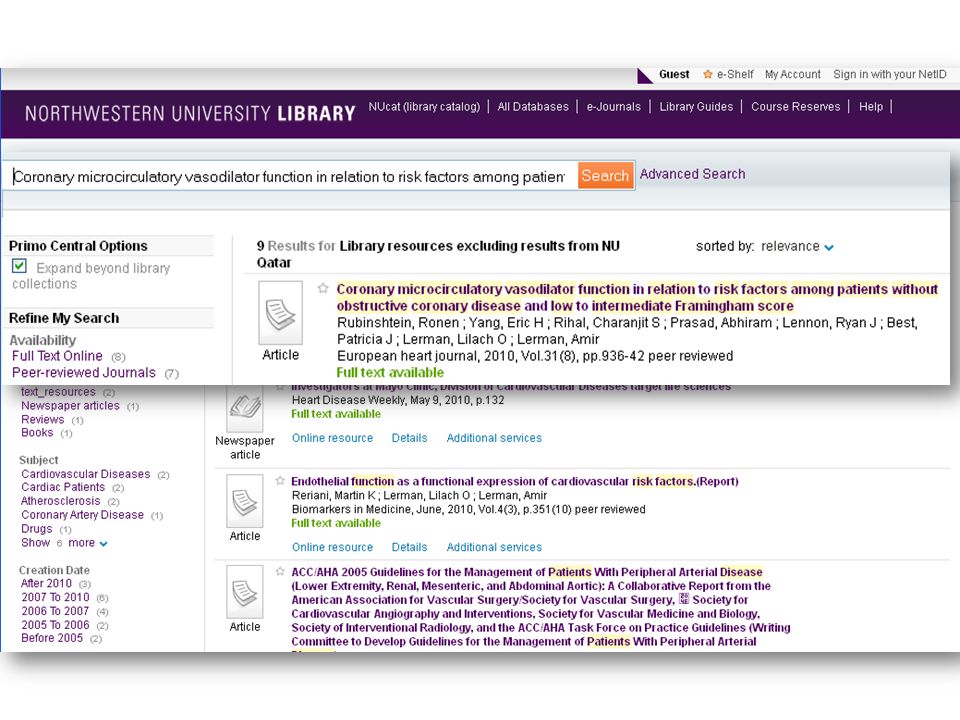
Task: Filter subject Atherosclerosis
Action: 61,501
